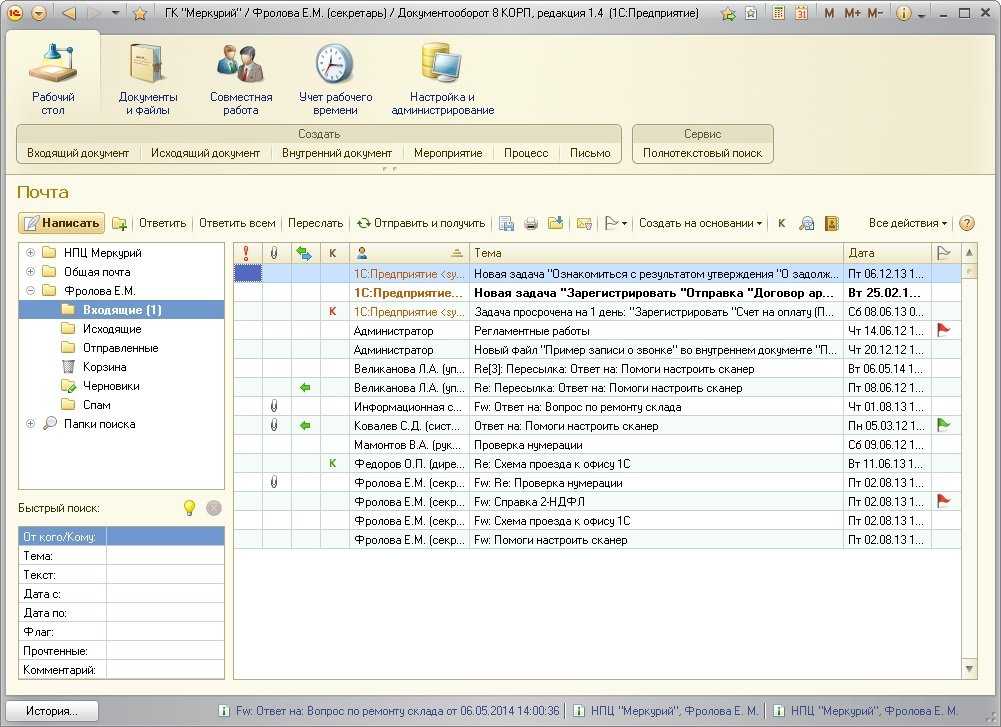The height and width of the screenshot is (727, 1001).
Task: Toggle green flag on Ковалев С.Д. message
Action: tap(942, 425)
